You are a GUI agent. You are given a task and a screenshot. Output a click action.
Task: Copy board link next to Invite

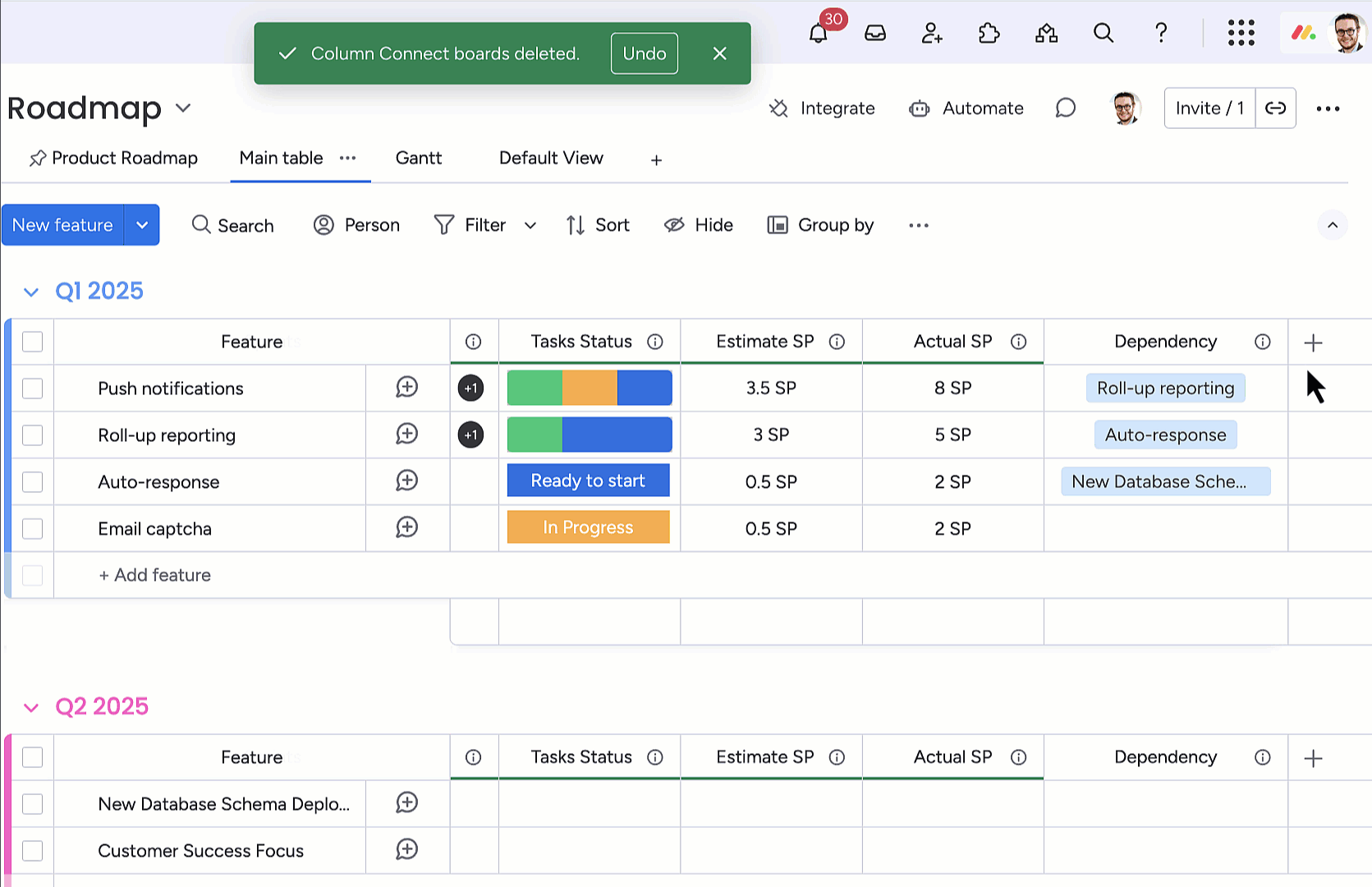click(x=1275, y=108)
